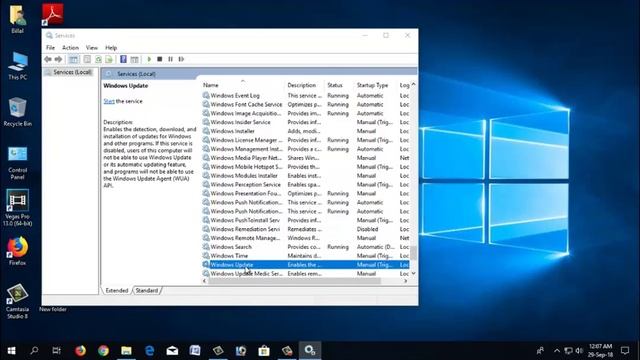Open the Windows Start menu
This screenshot has width=640, height=360.
pos(11,351)
